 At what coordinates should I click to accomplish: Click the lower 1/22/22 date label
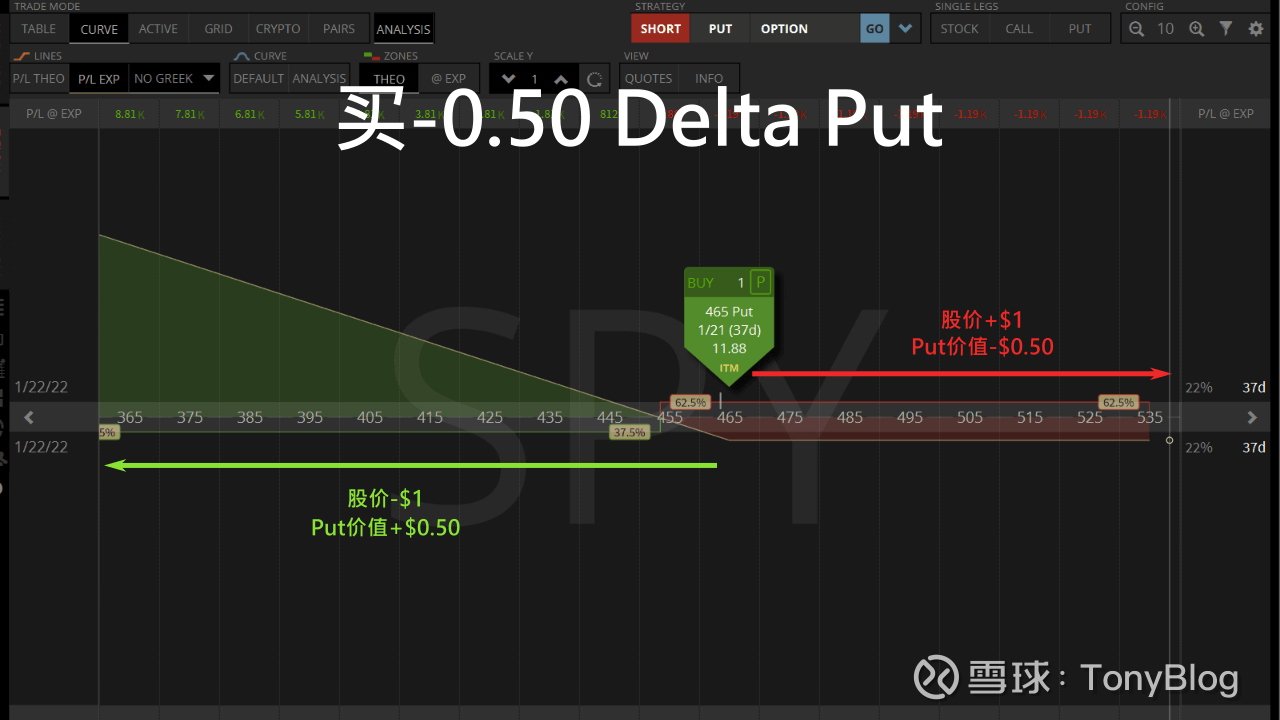(x=41, y=447)
